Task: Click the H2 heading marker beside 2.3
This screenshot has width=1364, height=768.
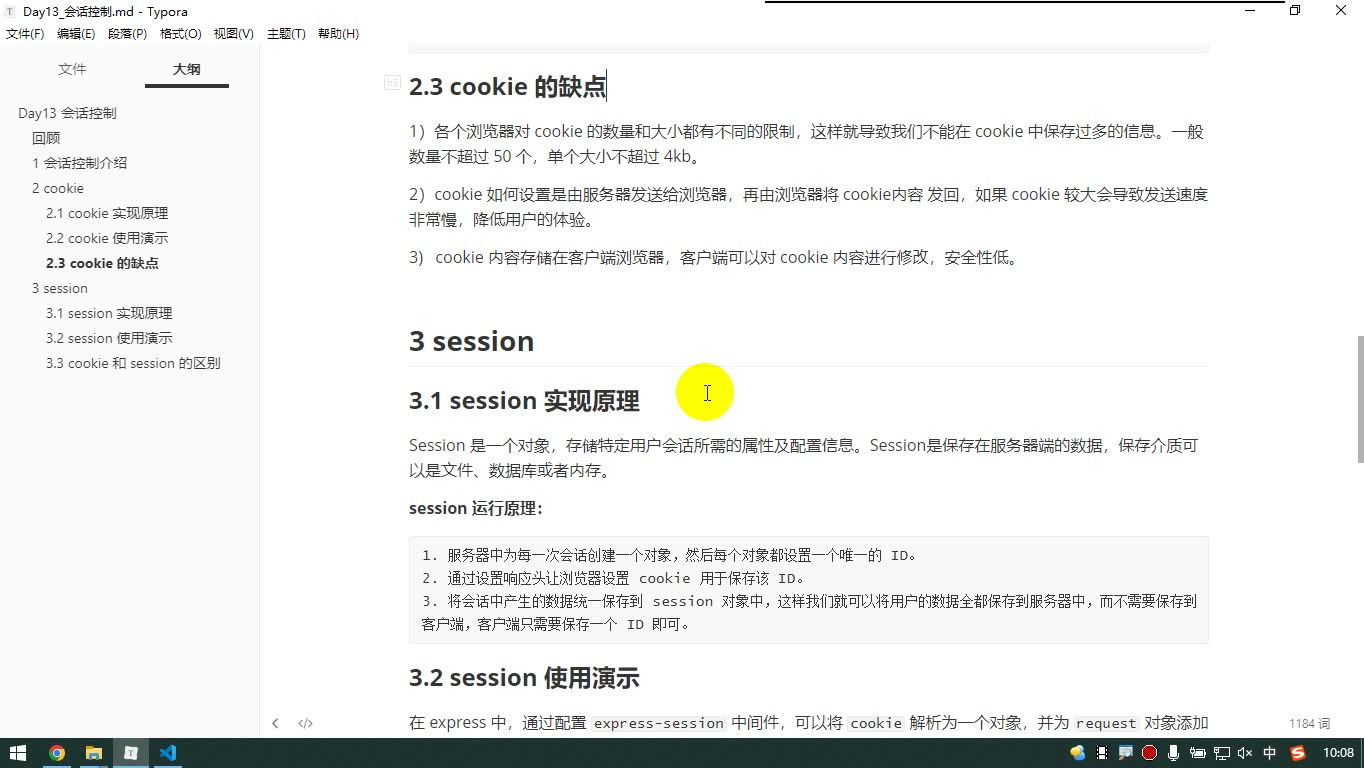Action: (392, 83)
